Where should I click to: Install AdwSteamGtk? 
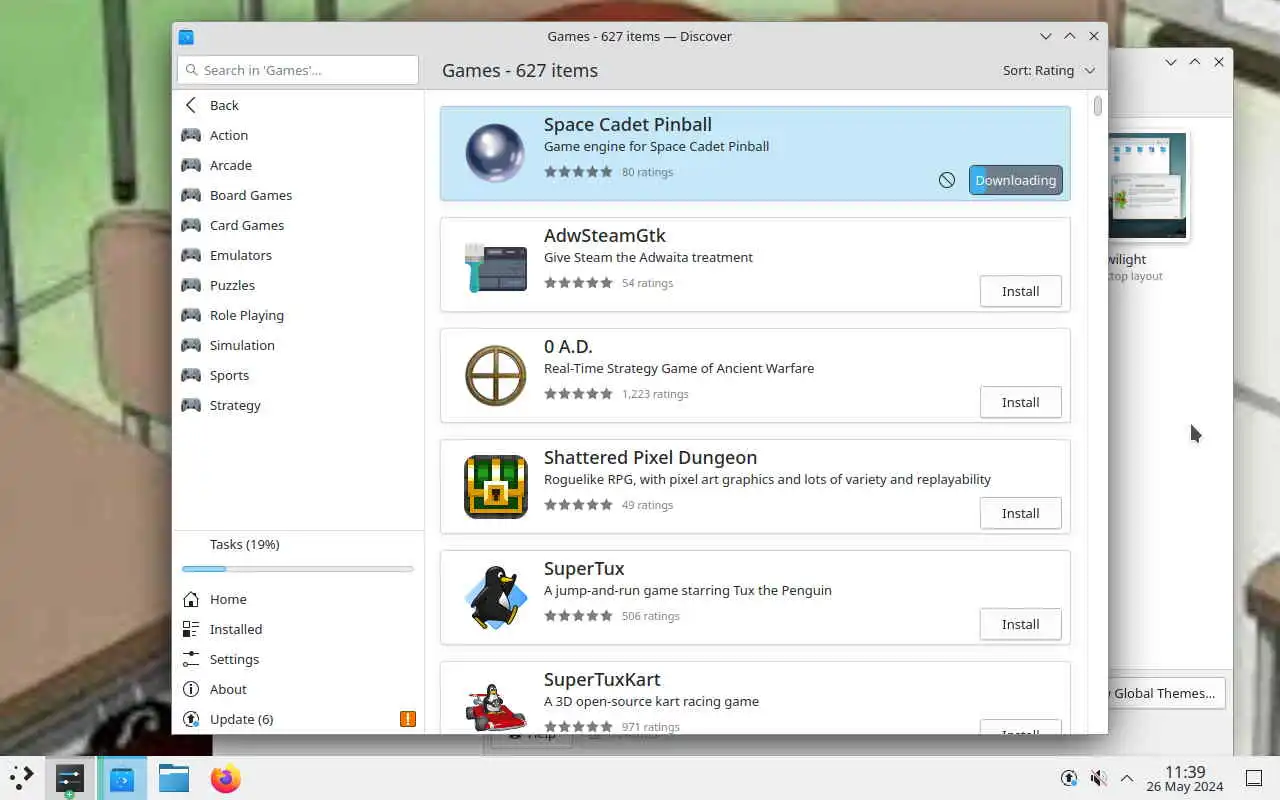click(1020, 291)
